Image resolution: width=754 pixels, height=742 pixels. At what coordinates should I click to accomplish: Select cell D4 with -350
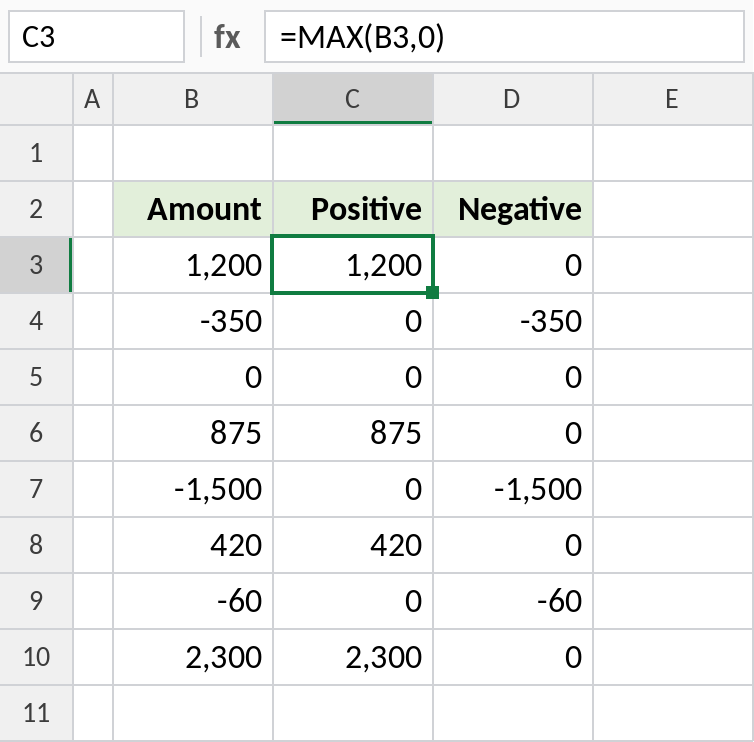513,321
